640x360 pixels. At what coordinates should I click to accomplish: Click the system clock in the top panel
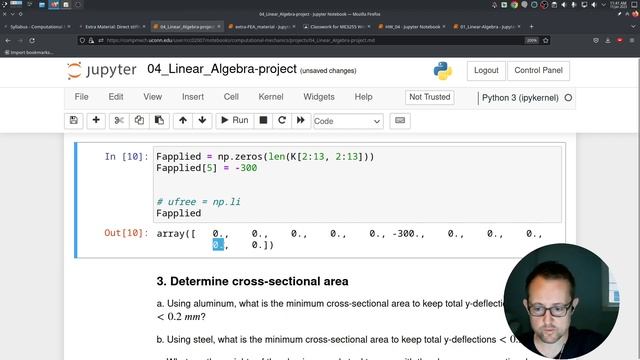(x=619, y=5)
